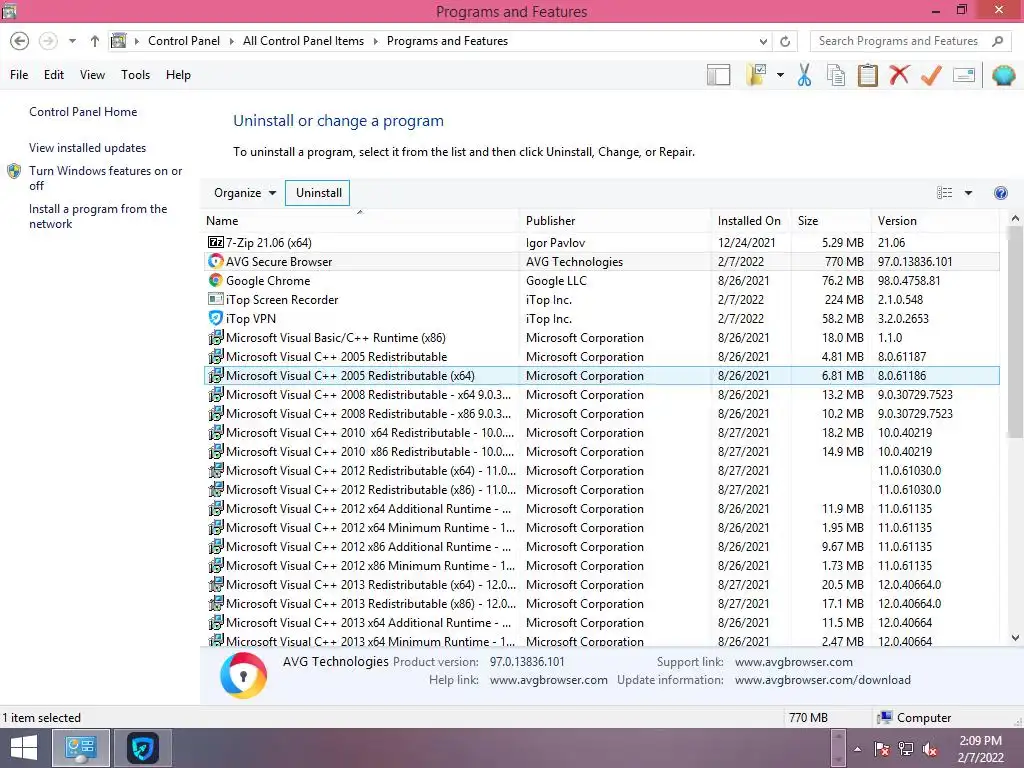
Task: Open the Tools menu
Action: click(x=135, y=75)
